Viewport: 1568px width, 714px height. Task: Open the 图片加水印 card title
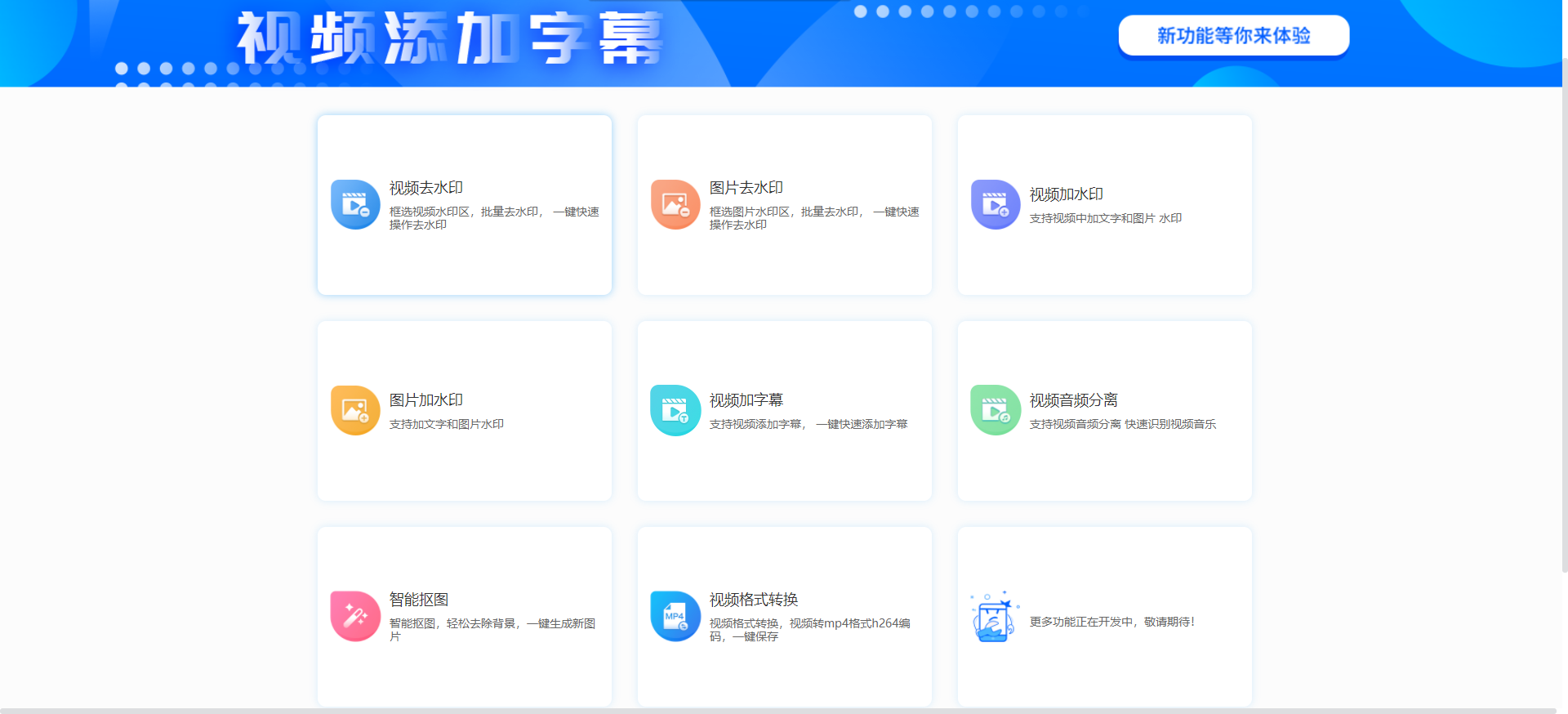425,400
